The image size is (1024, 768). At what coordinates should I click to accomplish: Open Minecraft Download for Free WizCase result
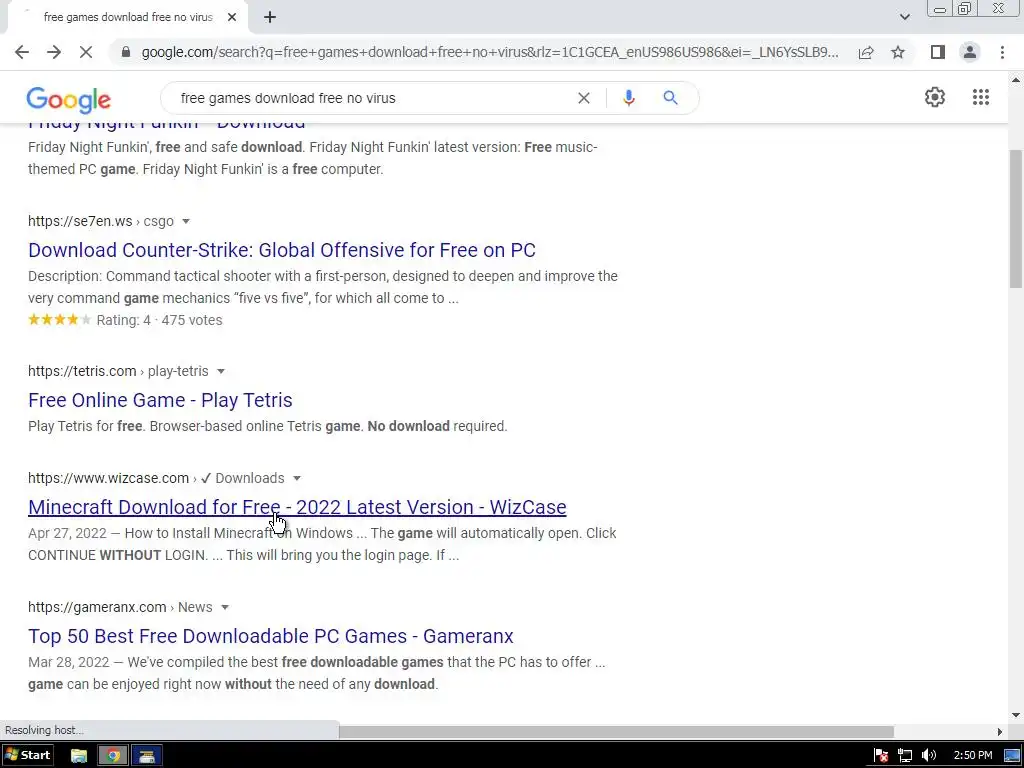297,507
